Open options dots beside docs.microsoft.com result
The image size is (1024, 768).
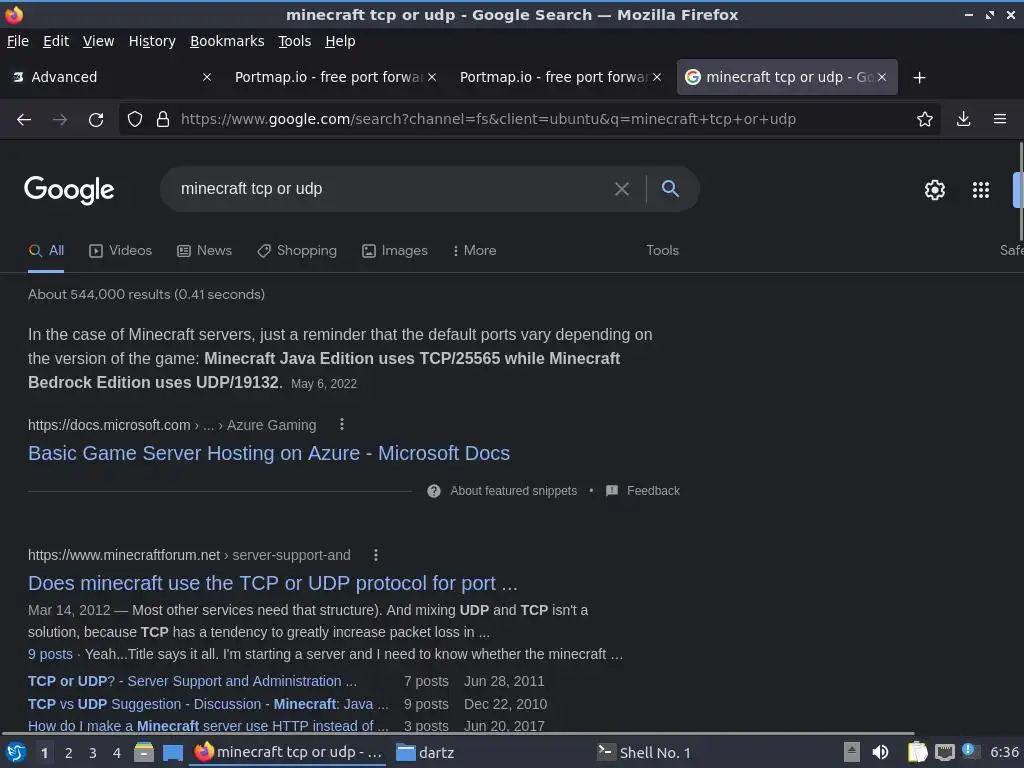click(x=342, y=424)
